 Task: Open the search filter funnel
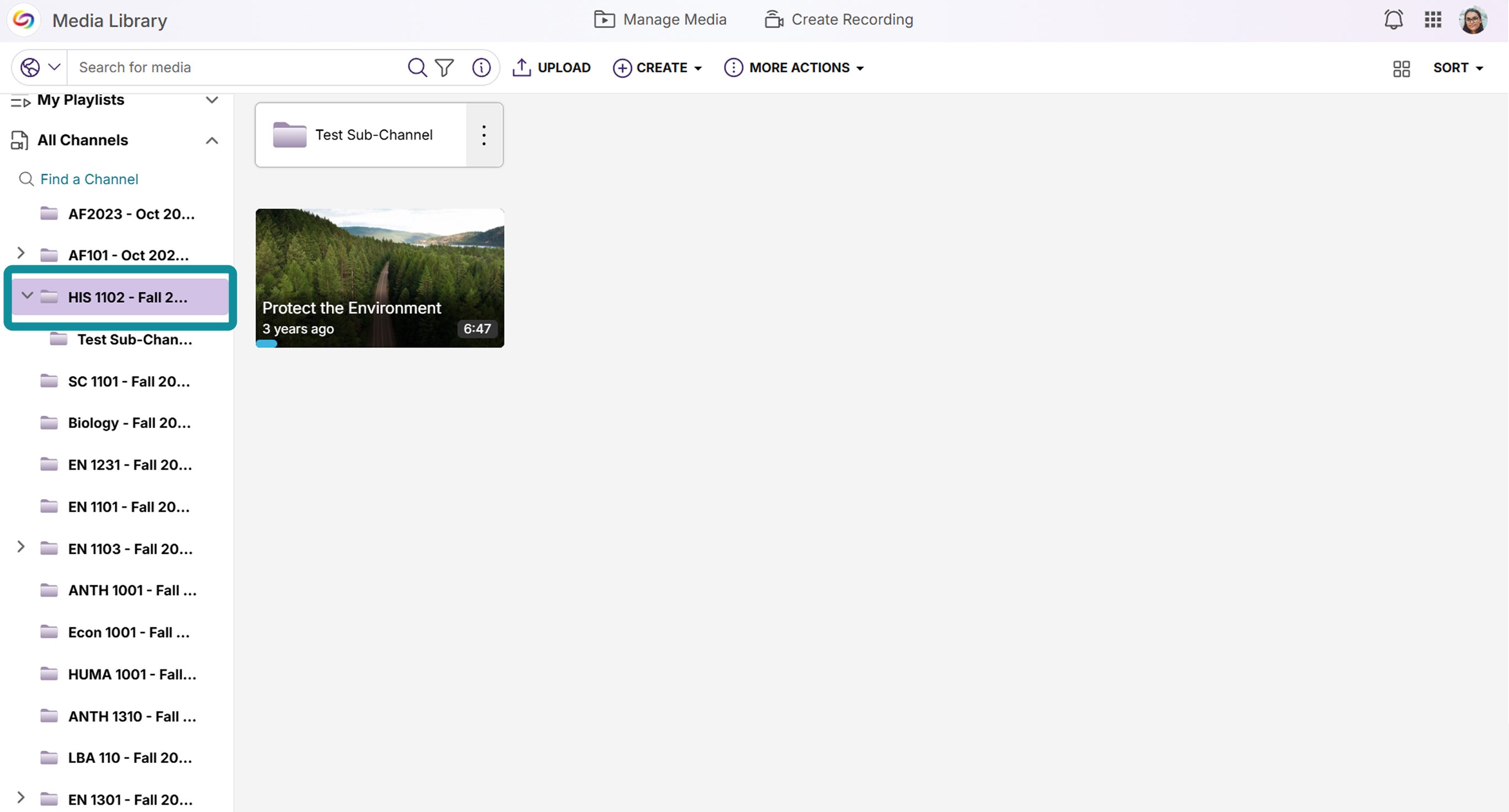pos(445,67)
